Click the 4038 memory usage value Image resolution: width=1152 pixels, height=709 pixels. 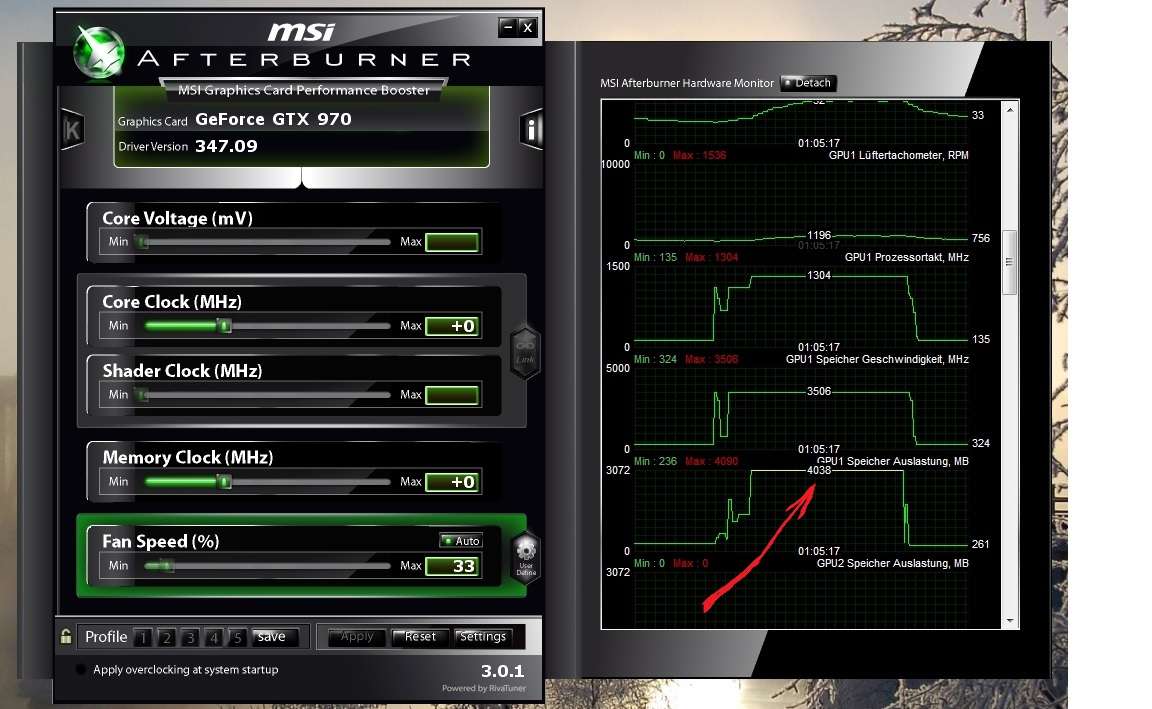coord(819,470)
